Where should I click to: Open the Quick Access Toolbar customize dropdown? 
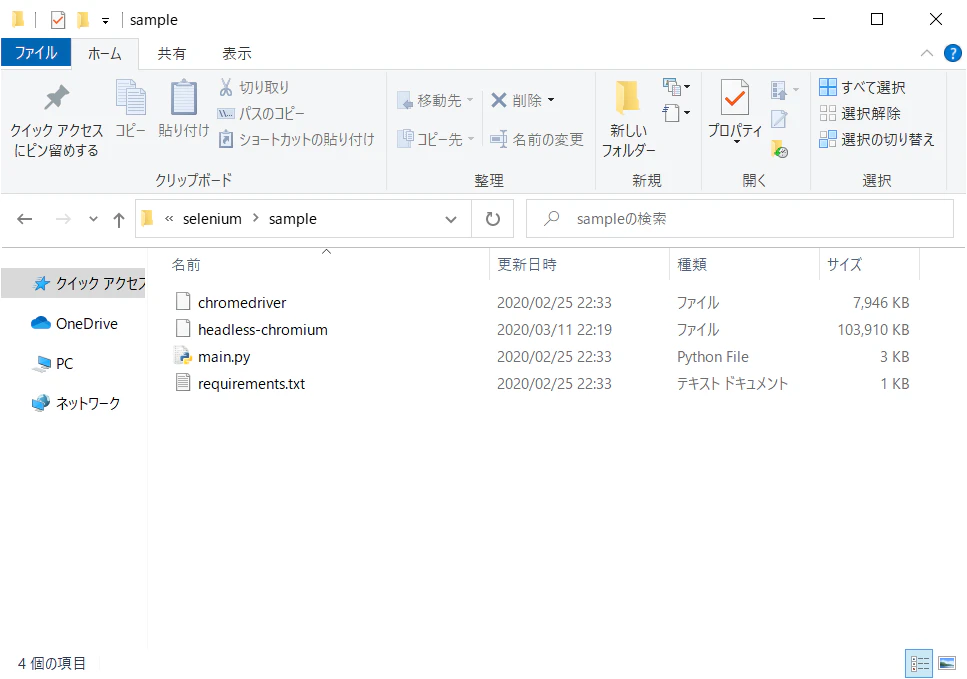pyautogui.click(x=105, y=20)
